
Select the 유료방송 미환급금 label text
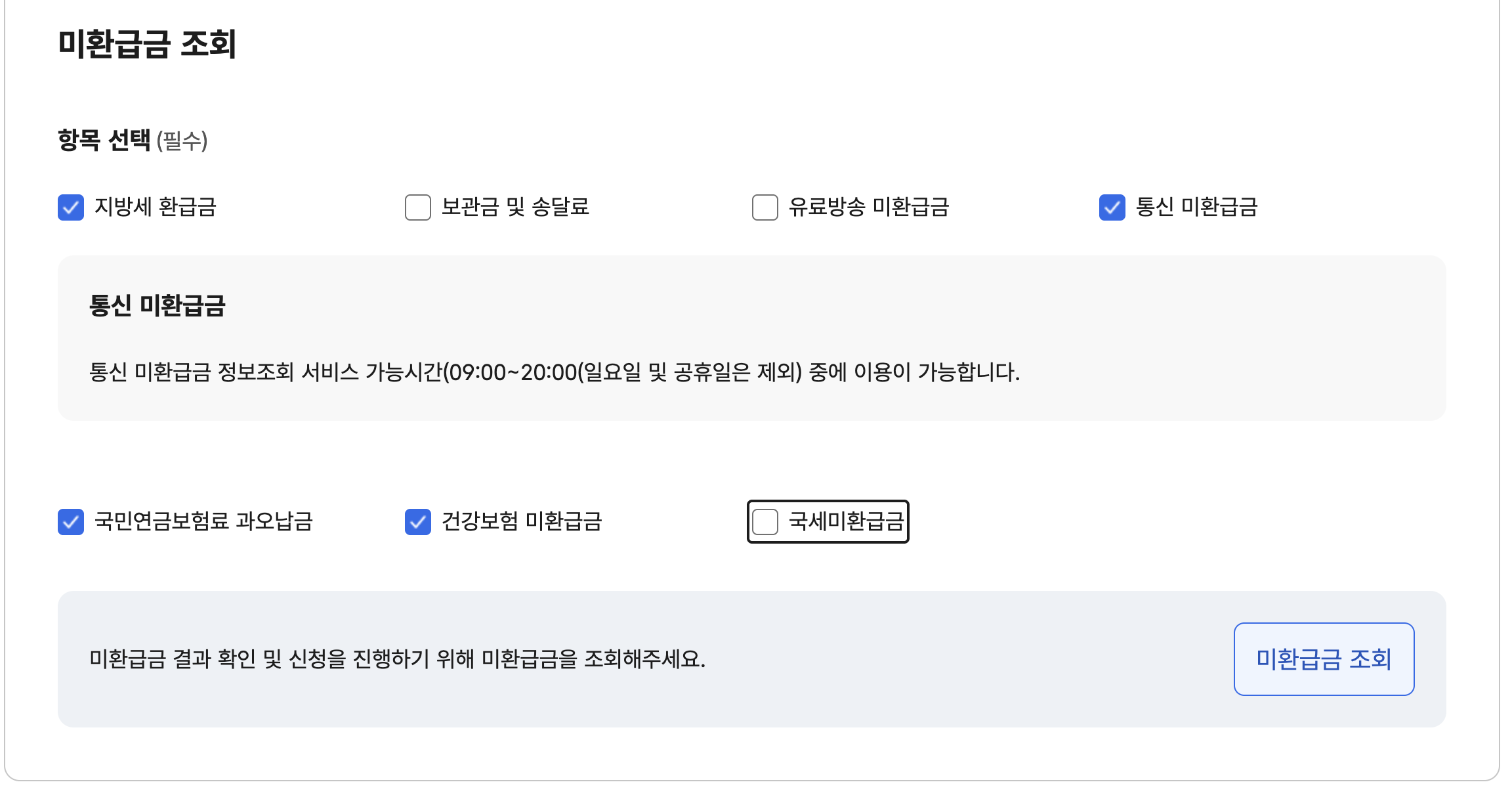pos(869,207)
